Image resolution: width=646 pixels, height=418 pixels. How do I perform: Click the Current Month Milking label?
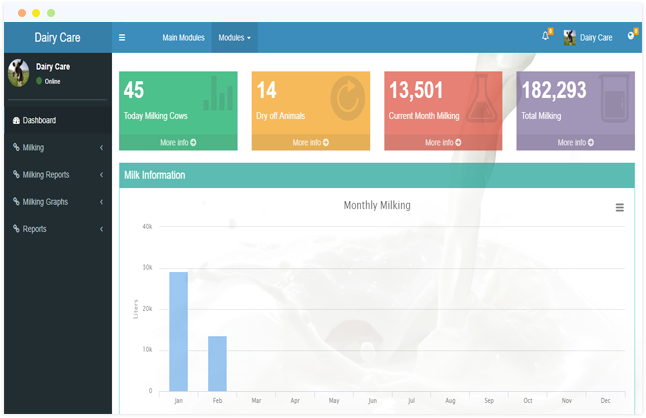click(424, 116)
